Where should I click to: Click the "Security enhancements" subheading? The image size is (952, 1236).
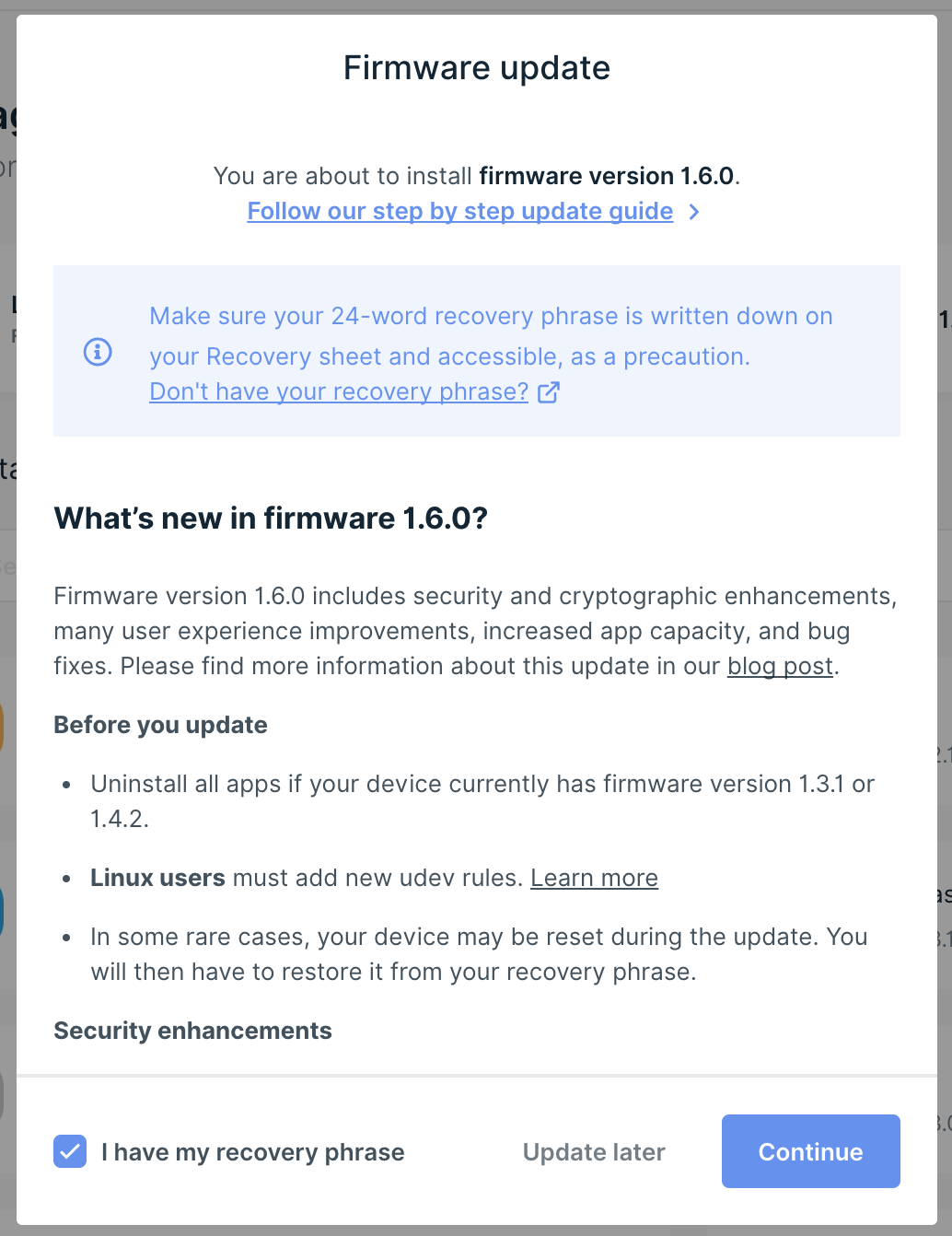click(x=192, y=1031)
